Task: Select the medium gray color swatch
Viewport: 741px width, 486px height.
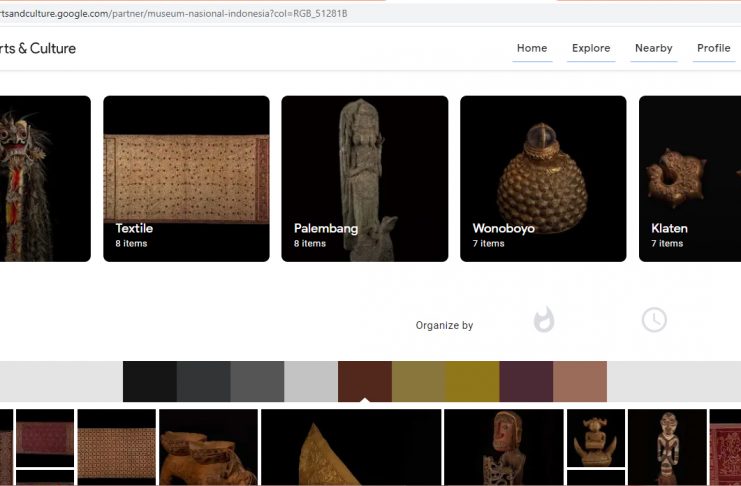Action: [x=258, y=382]
